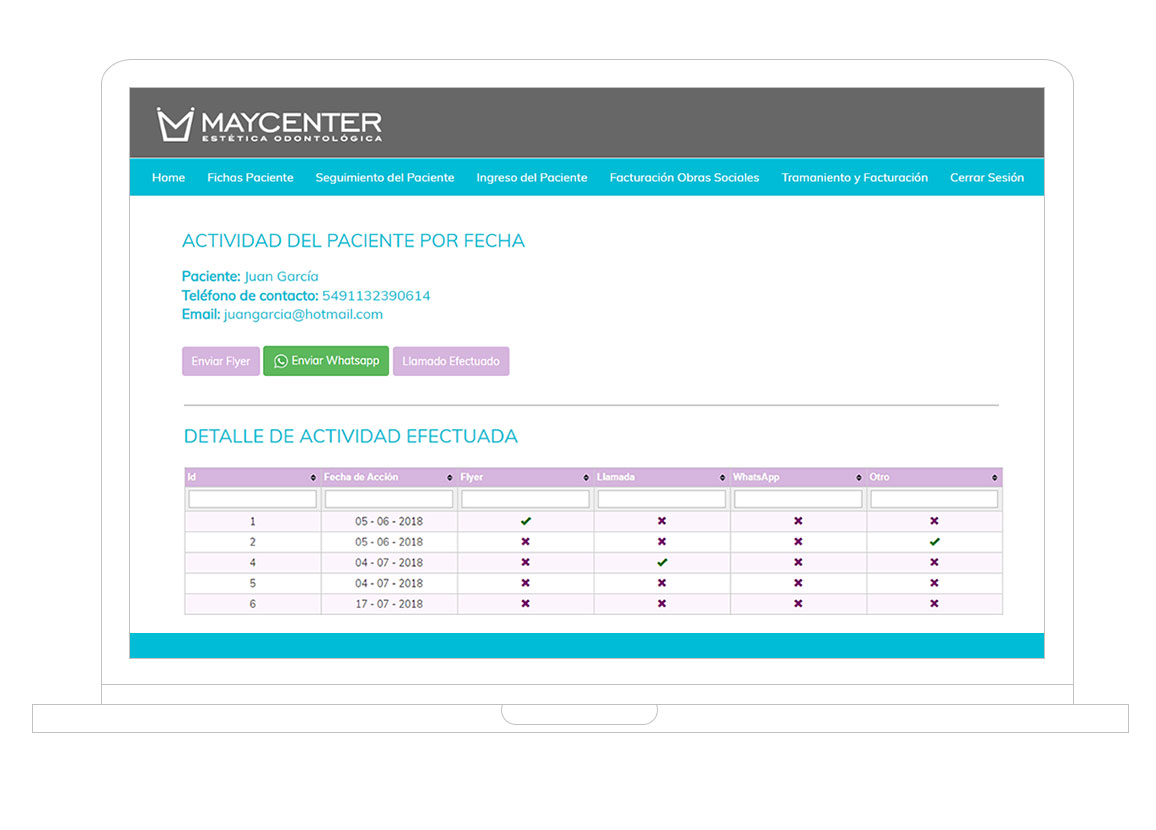This screenshot has height=830, width=1156.
Task: Click Llamada cross in row 1
Action: (x=662, y=521)
